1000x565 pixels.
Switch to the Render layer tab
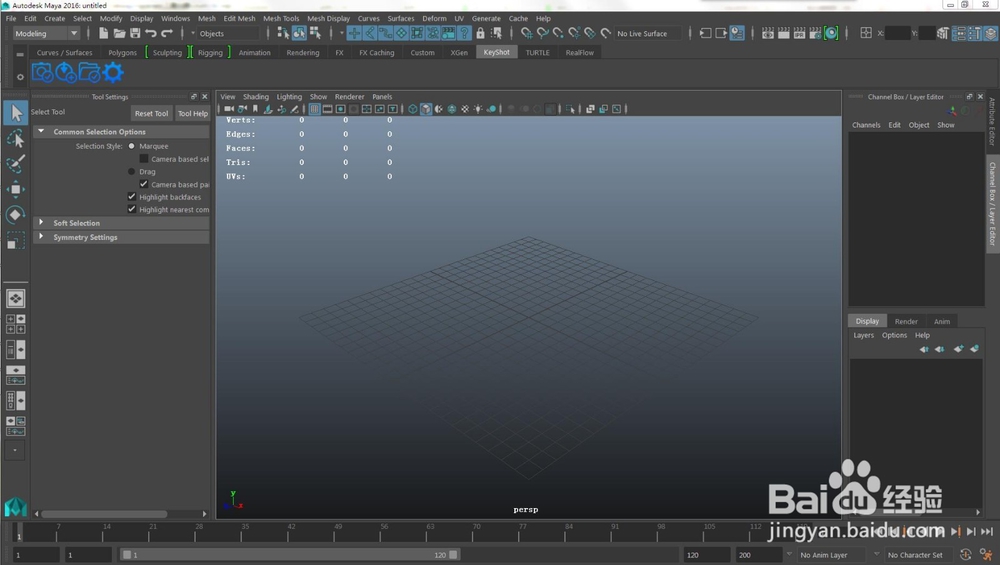(906, 321)
